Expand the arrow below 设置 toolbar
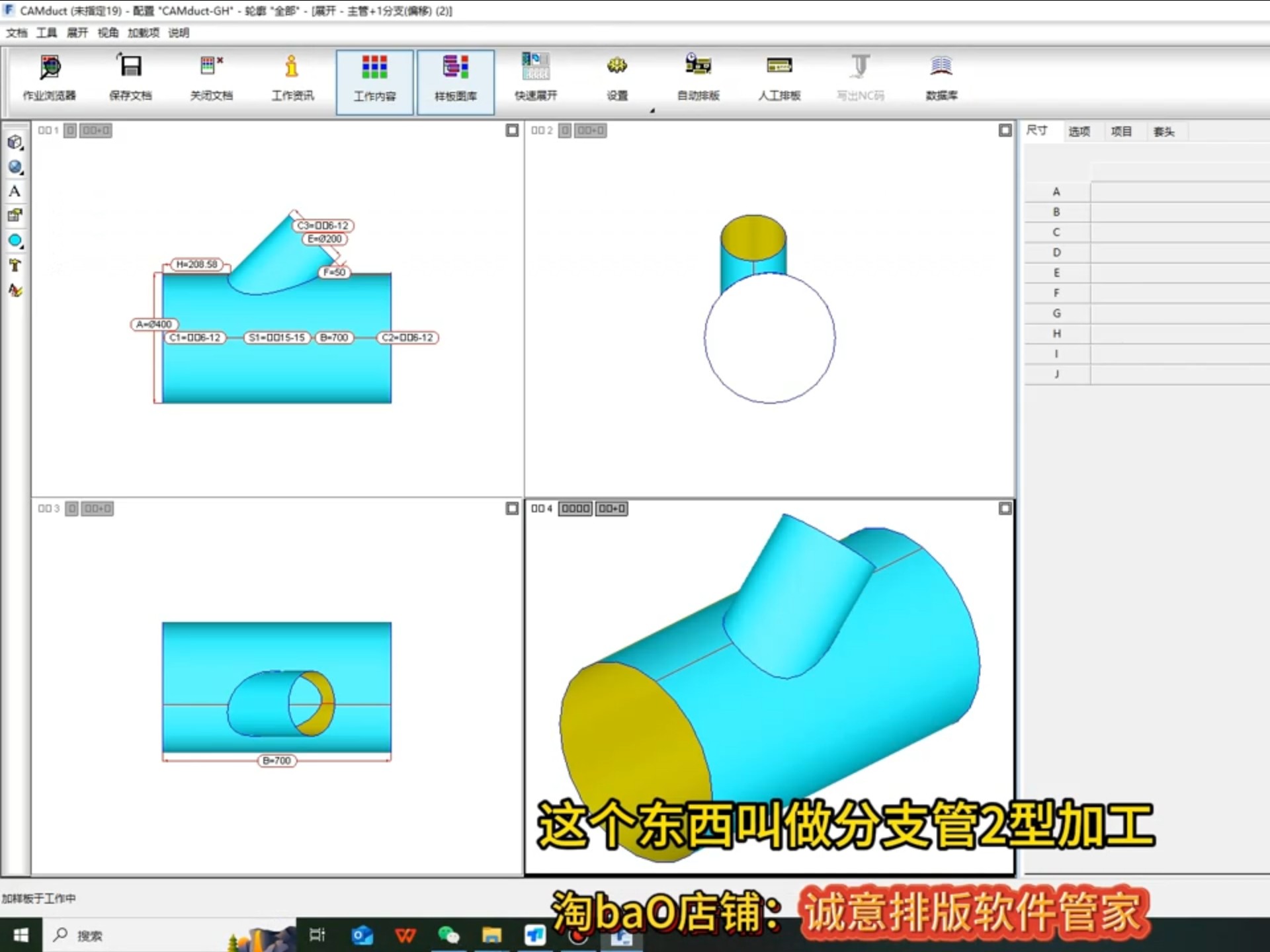 coord(652,110)
